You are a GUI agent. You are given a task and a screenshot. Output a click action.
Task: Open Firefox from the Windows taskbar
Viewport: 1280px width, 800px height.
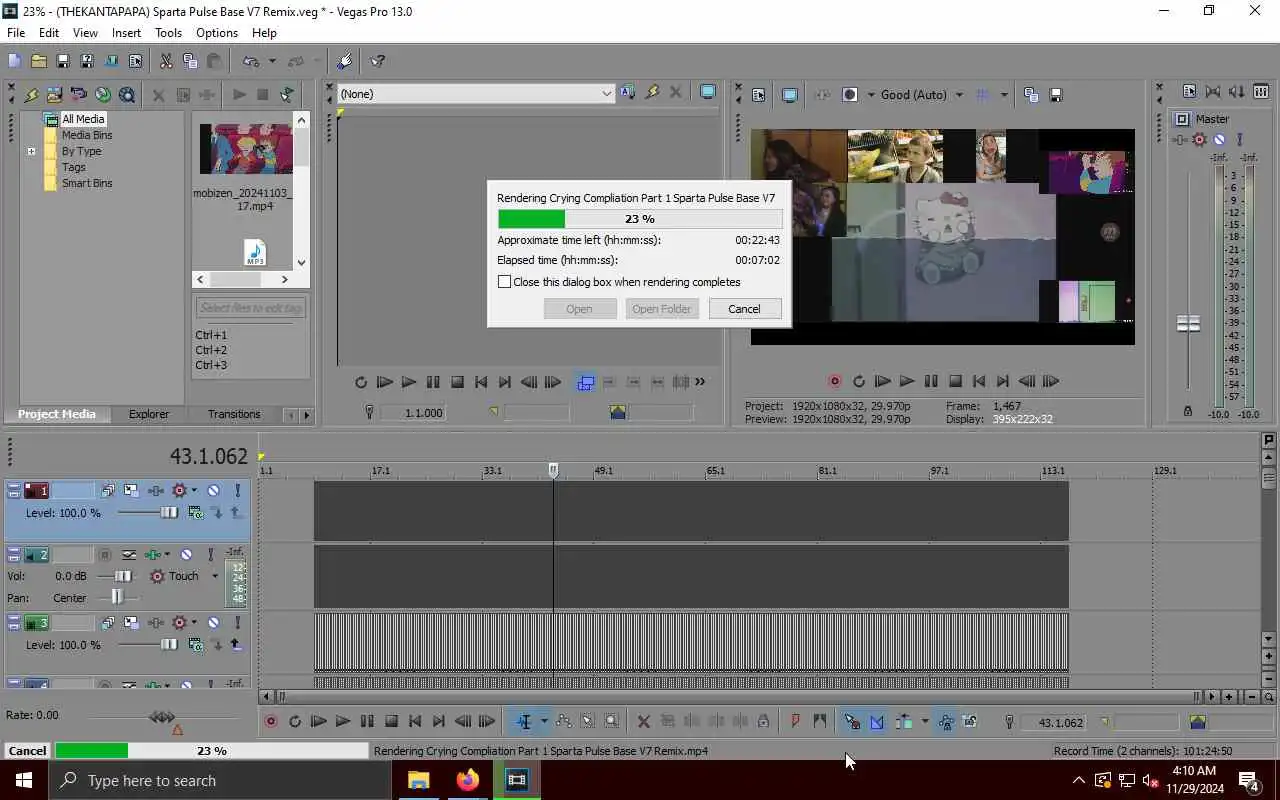pos(468,780)
